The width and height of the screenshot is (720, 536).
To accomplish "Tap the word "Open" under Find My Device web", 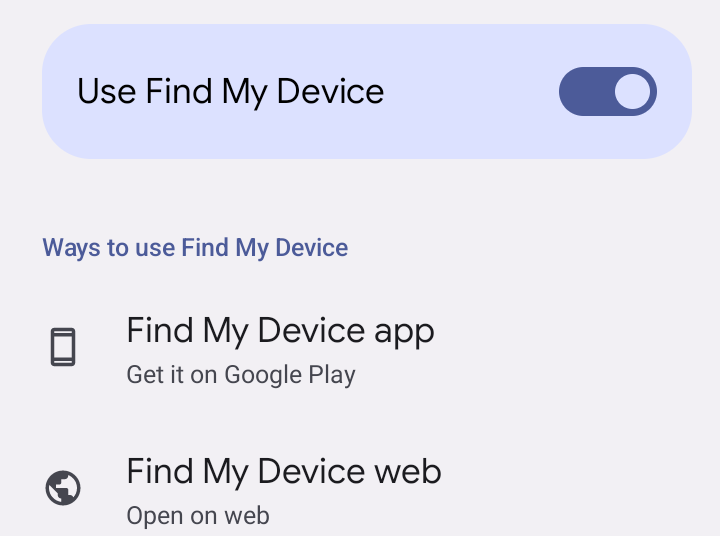I will coord(155,516).
